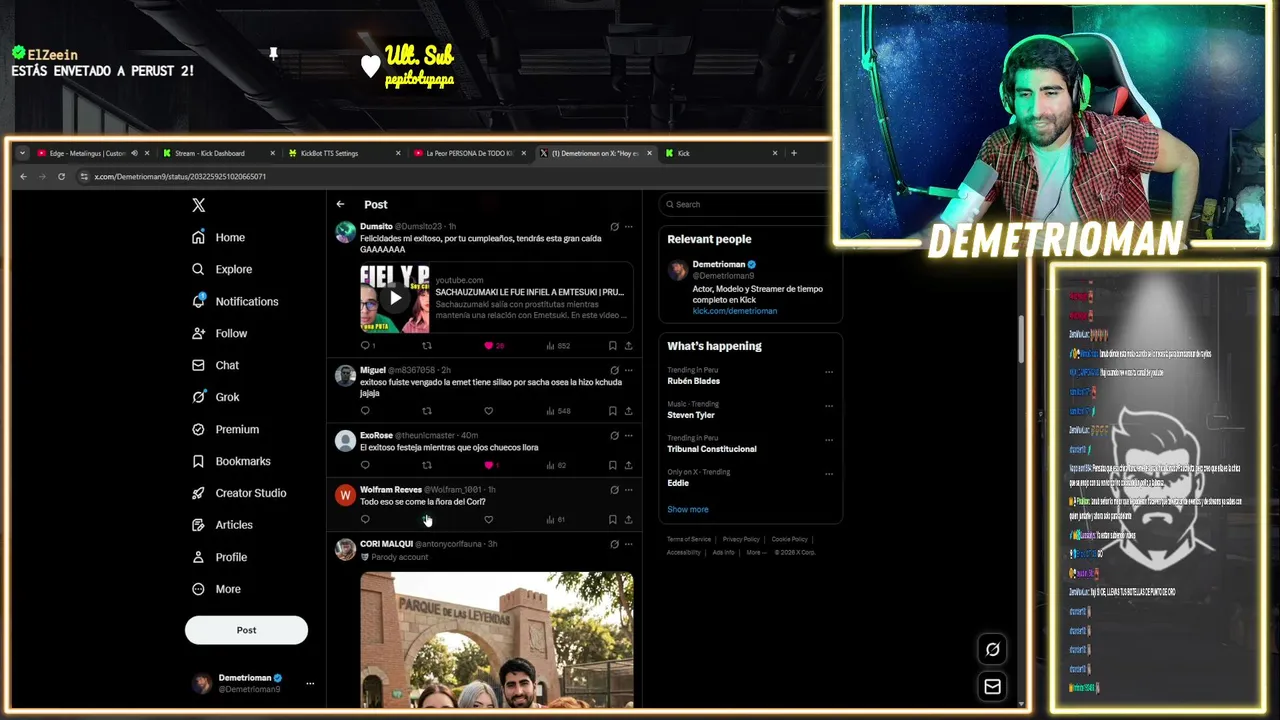This screenshot has height=720, width=1280.
Task: Open more options on ExoRose's reply
Action: pyautogui.click(x=628, y=436)
